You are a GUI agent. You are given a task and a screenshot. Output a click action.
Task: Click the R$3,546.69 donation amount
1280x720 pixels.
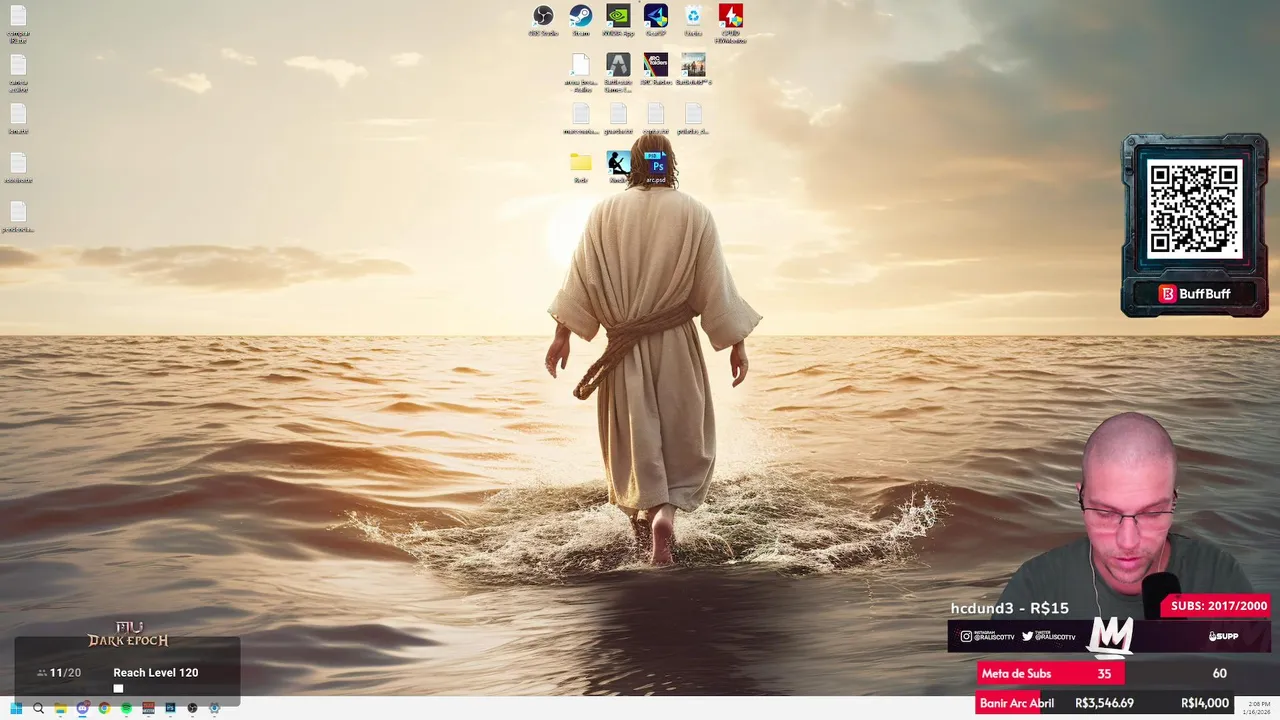tap(1104, 703)
